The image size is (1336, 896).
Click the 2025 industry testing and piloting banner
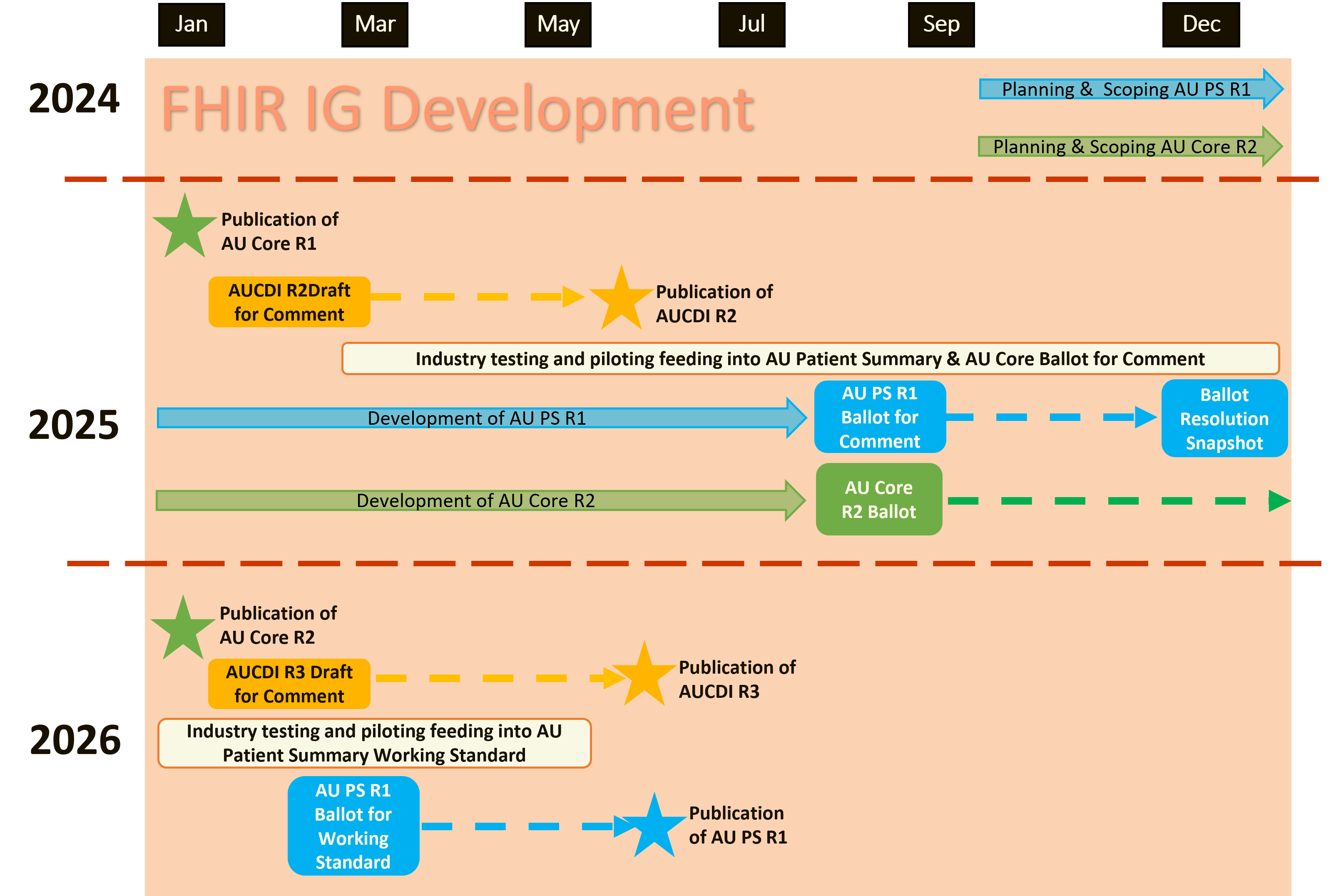pos(810,359)
